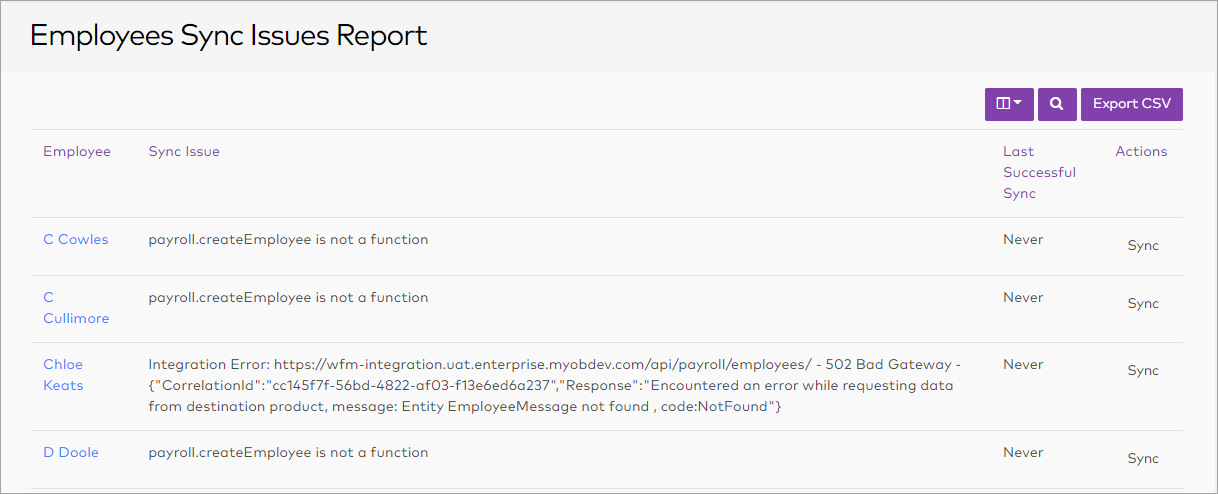The height and width of the screenshot is (494, 1218).
Task: Sort by Employee column header
Action: click(77, 152)
